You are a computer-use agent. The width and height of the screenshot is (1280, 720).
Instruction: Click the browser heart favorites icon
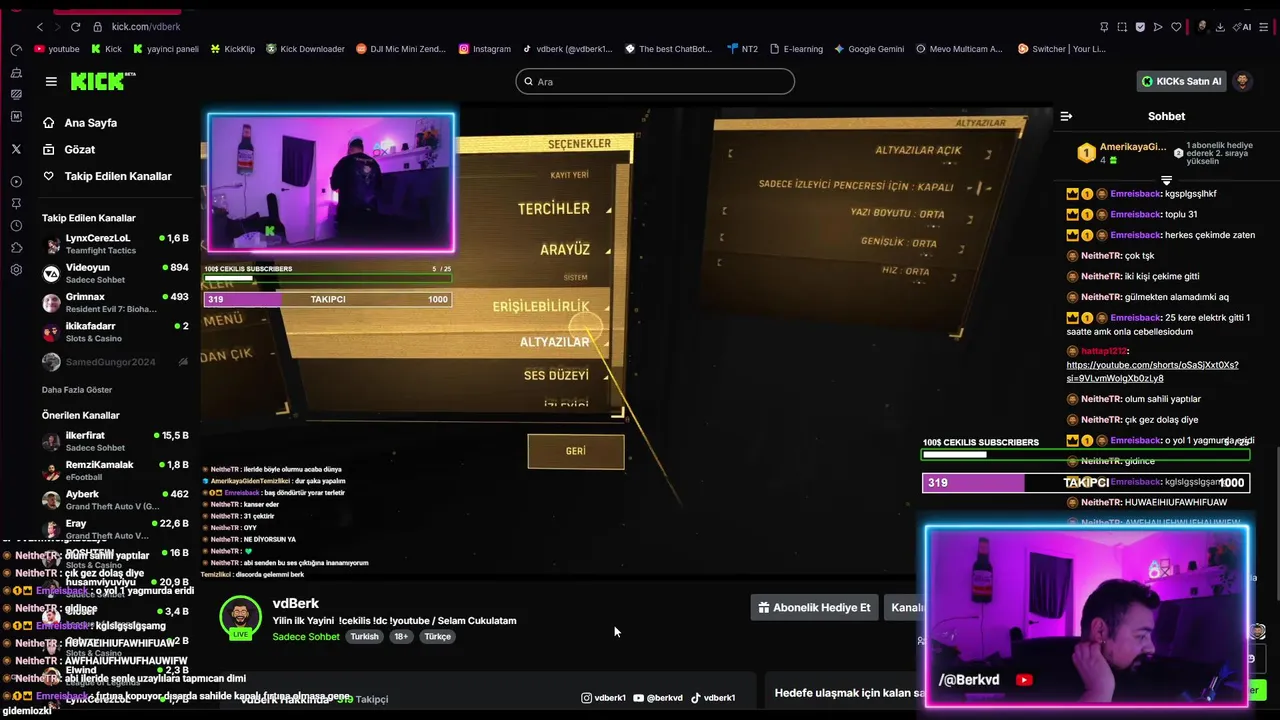[x=1176, y=27]
